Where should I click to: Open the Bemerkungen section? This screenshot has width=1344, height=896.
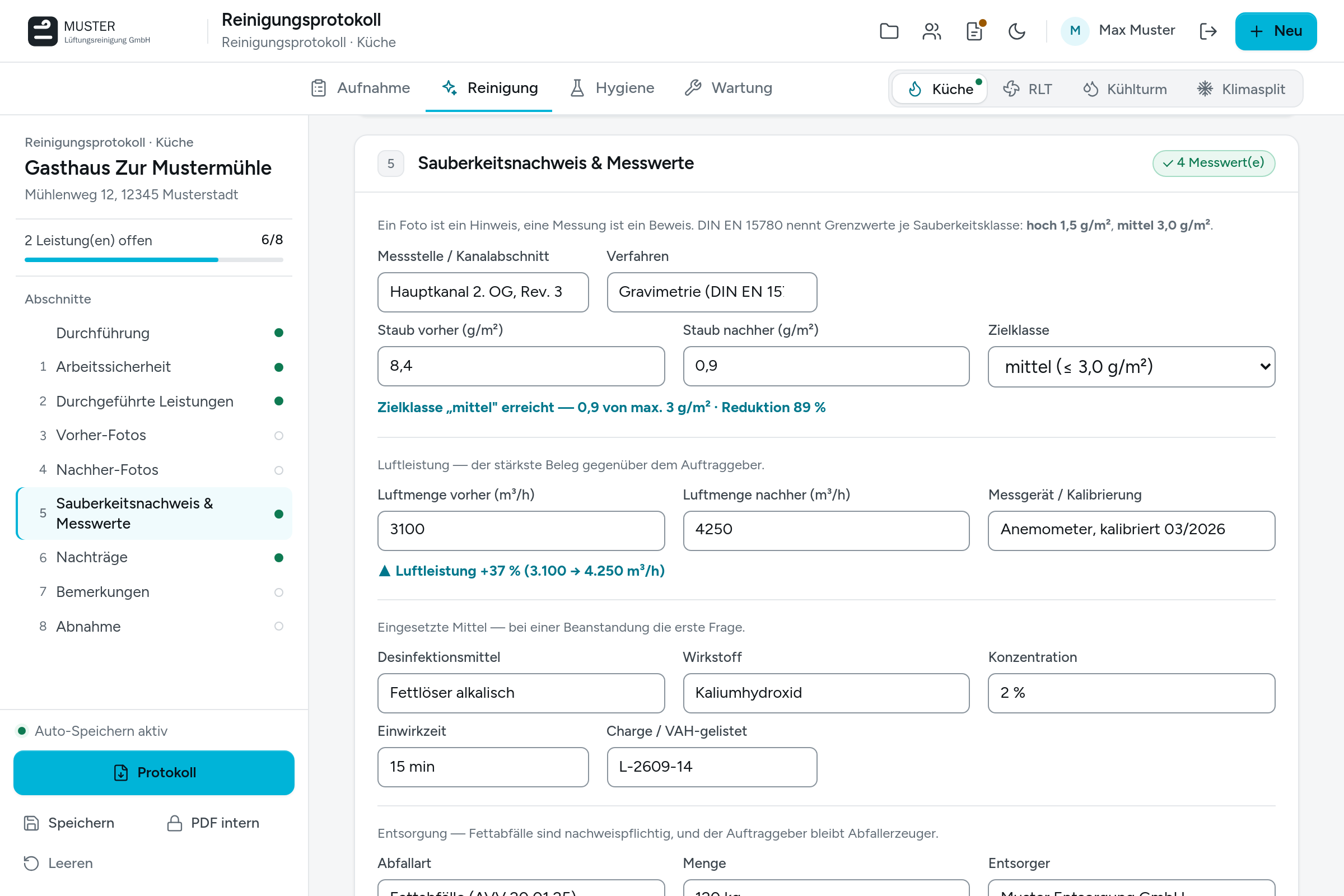pyautogui.click(x=155, y=592)
